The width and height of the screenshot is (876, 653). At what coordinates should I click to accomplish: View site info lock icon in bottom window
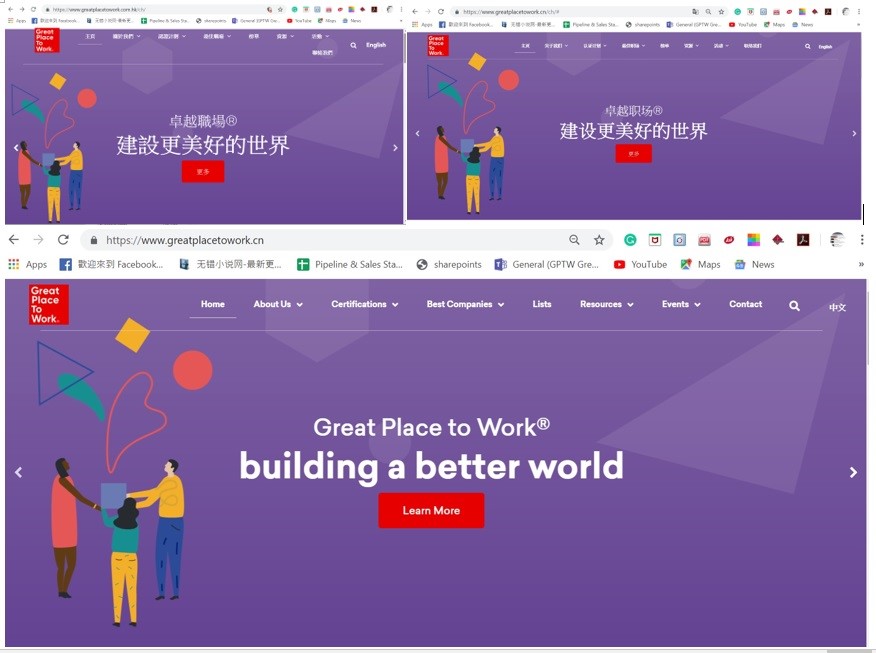(94, 240)
